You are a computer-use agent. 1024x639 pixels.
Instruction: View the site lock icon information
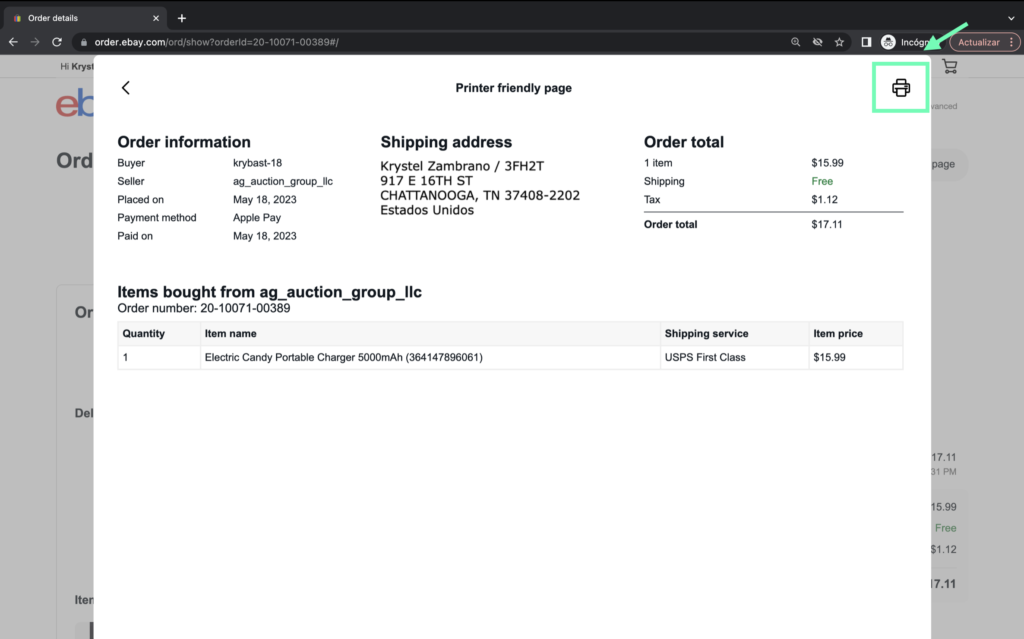84,42
